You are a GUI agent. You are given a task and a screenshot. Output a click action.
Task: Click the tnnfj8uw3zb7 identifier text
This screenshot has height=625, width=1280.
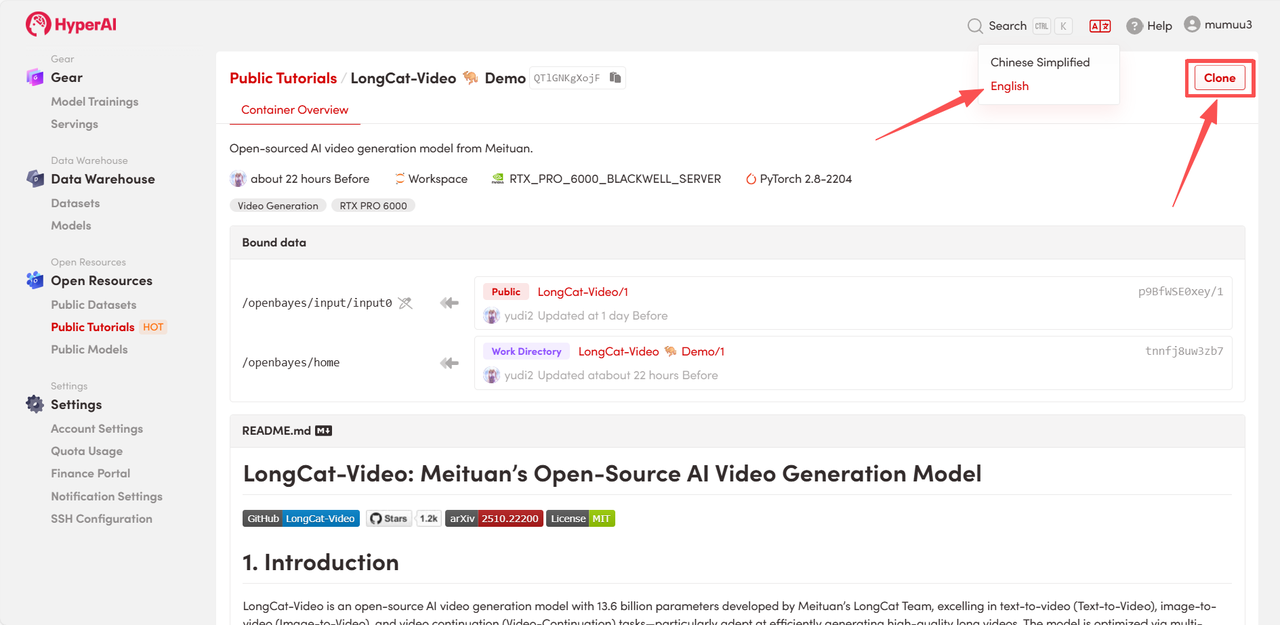1184,352
